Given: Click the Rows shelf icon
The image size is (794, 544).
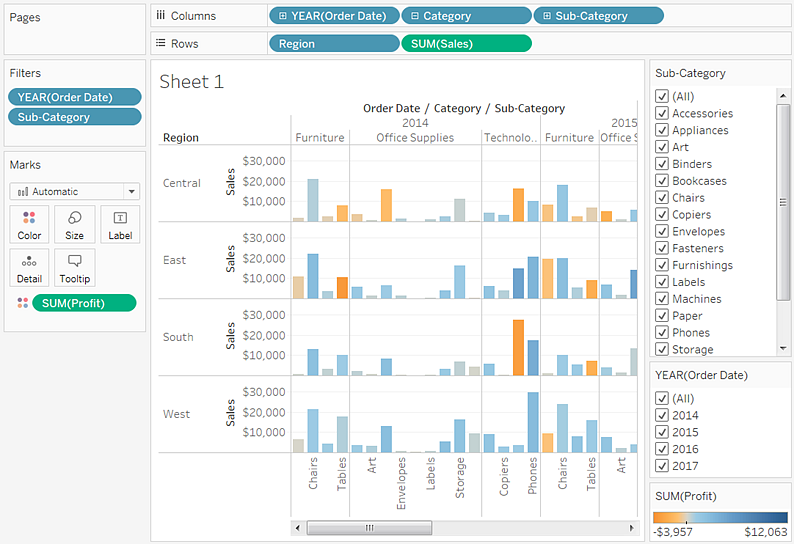Looking at the screenshot, I should tap(160, 43).
